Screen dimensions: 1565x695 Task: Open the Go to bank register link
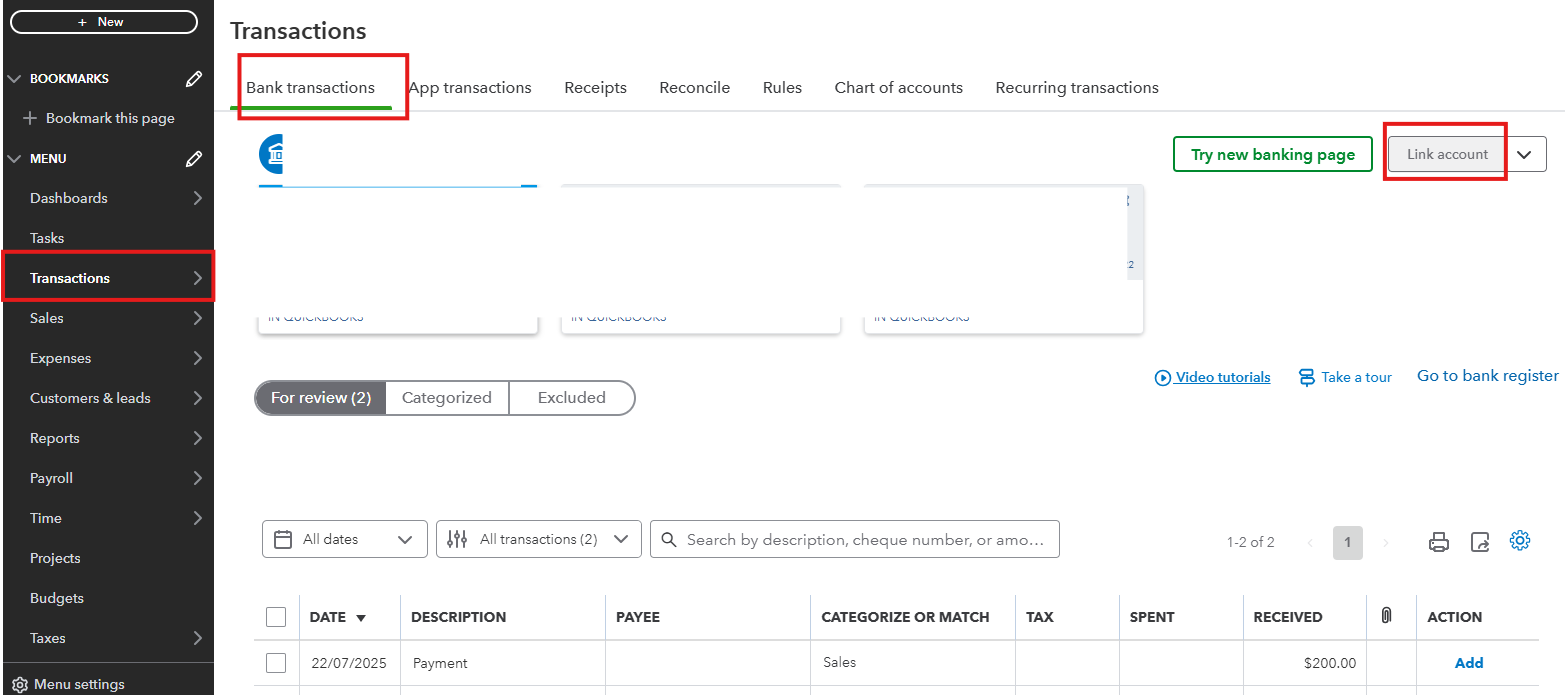pyautogui.click(x=1487, y=376)
